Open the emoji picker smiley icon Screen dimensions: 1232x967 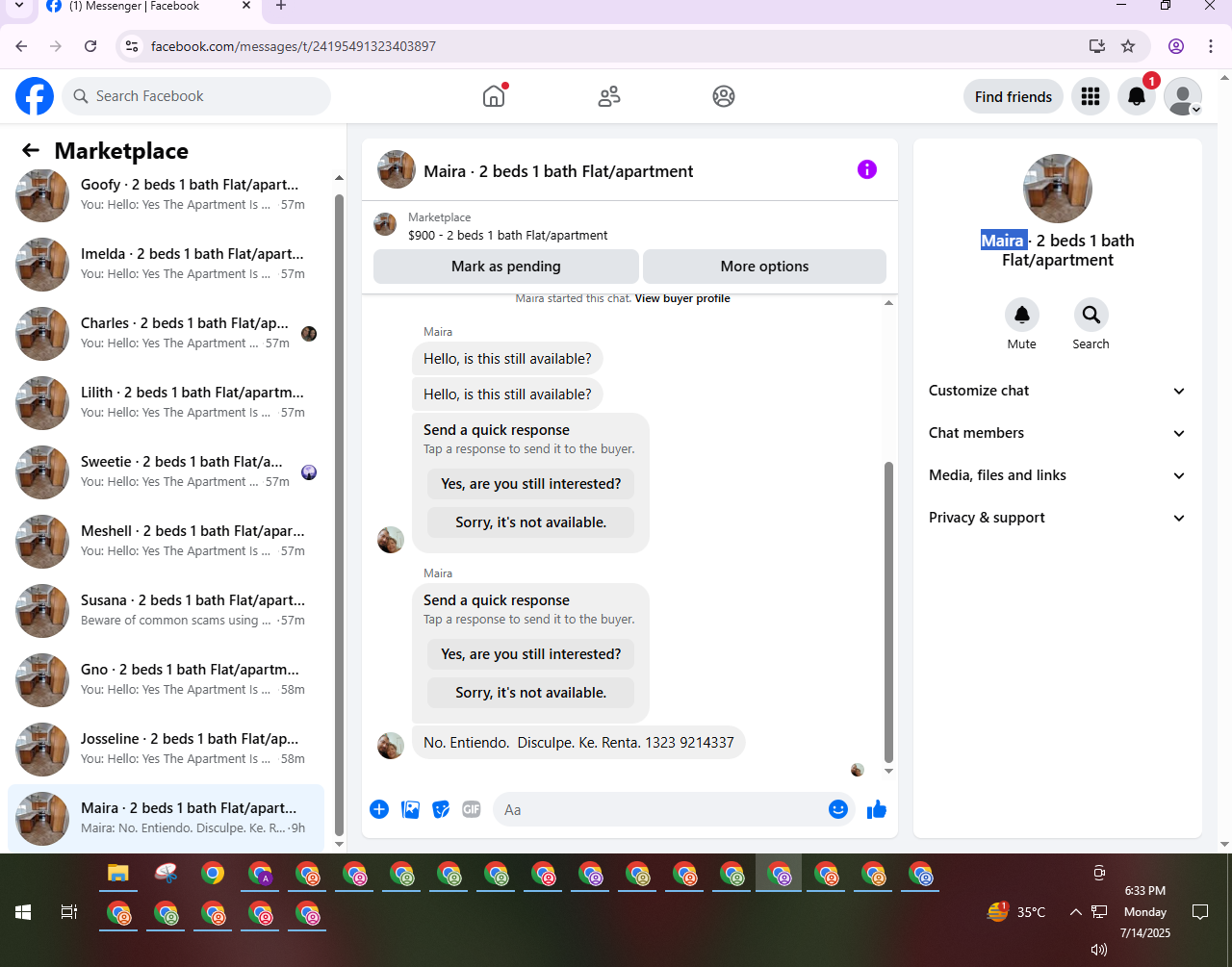point(838,809)
